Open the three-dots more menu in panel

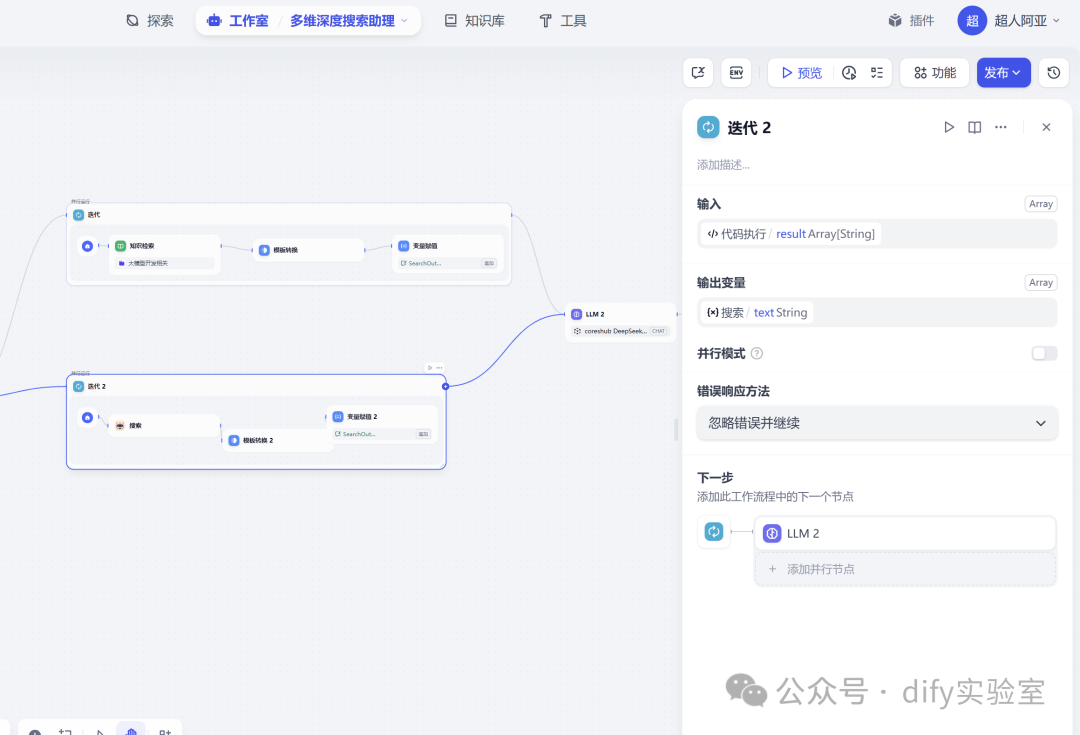(x=1000, y=127)
